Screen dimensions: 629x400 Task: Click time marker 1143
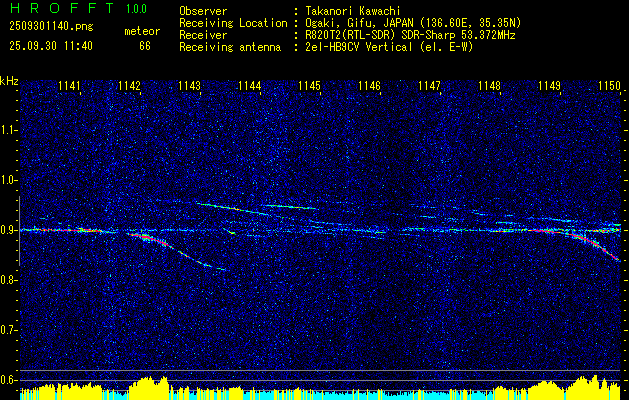click(x=189, y=85)
